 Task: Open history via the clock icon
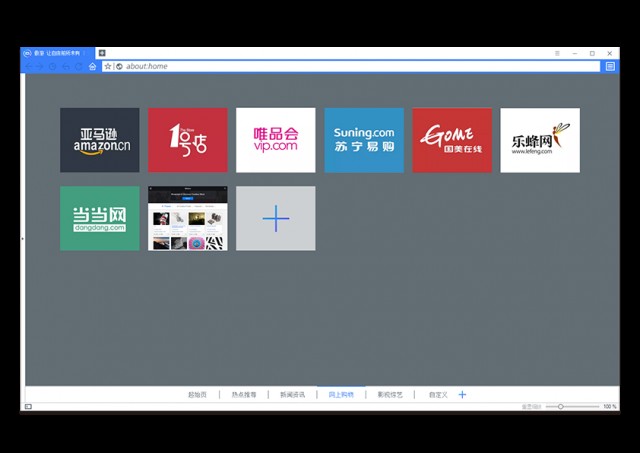point(53,67)
